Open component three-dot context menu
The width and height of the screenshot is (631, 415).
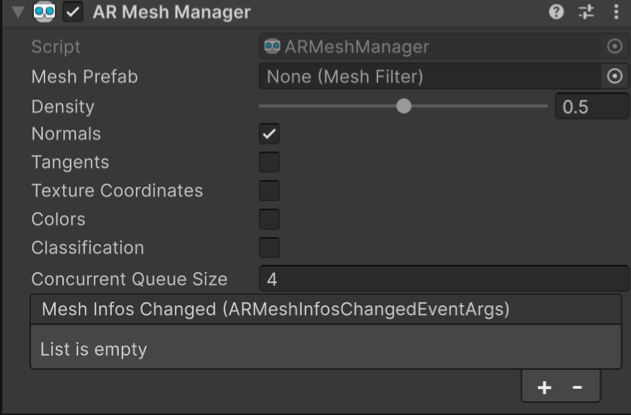point(616,13)
